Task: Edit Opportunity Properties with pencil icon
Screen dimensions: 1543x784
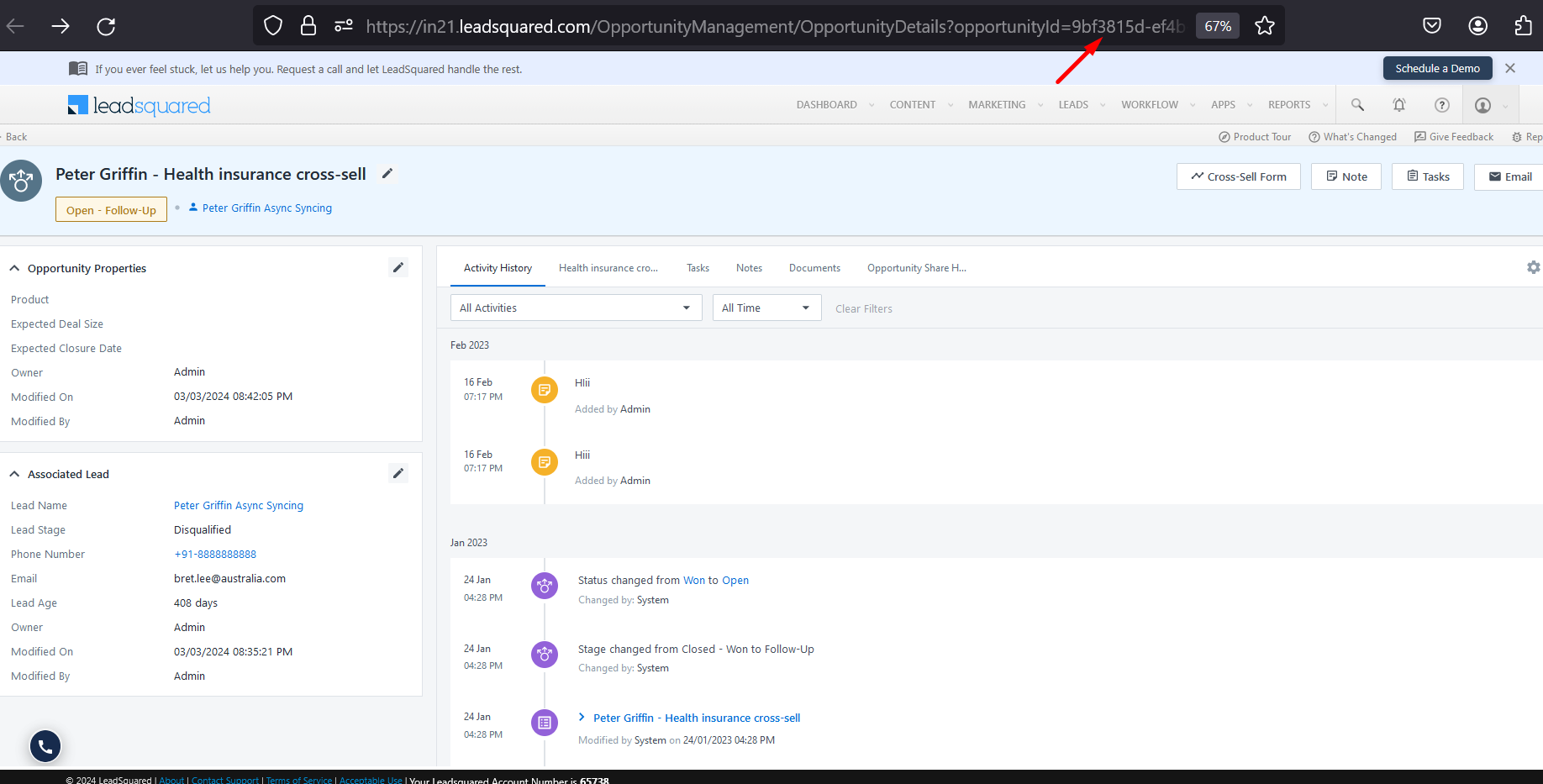Action: [398, 267]
